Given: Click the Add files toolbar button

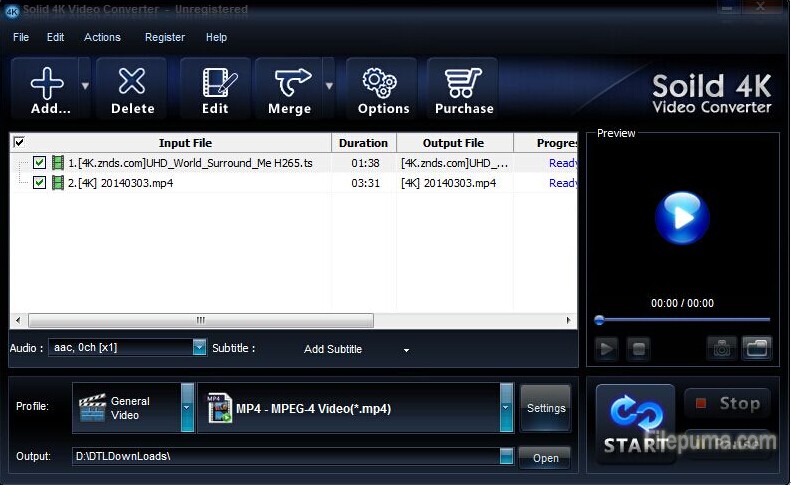Looking at the screenshot, I should (46, 89).
